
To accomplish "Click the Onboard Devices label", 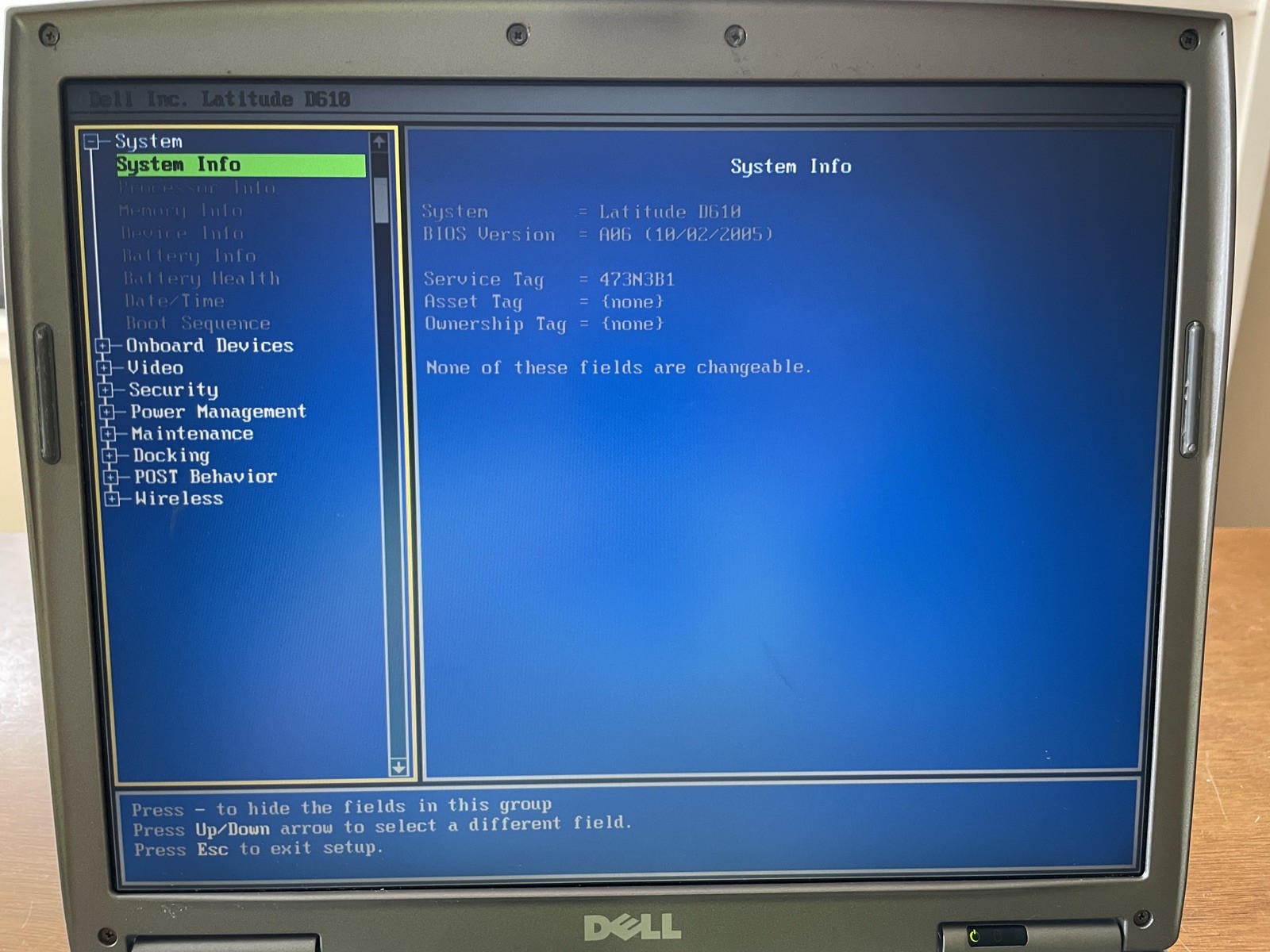I will (x=210, y=346).
